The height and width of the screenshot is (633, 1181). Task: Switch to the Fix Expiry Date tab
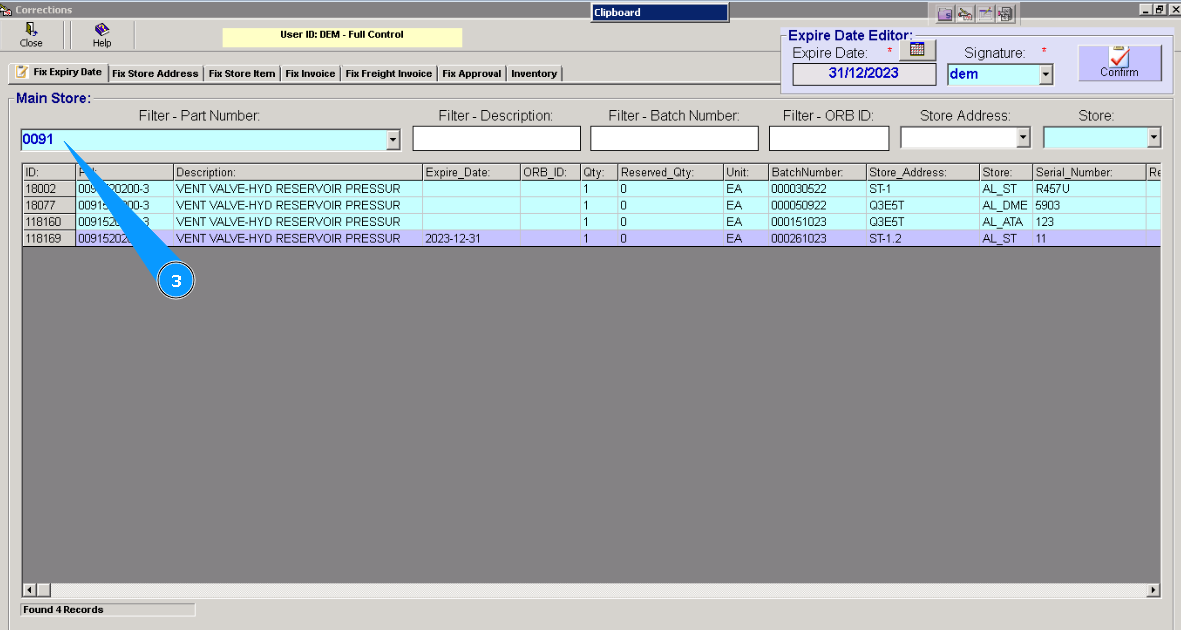pyautogui.click(x=60, y=72)
